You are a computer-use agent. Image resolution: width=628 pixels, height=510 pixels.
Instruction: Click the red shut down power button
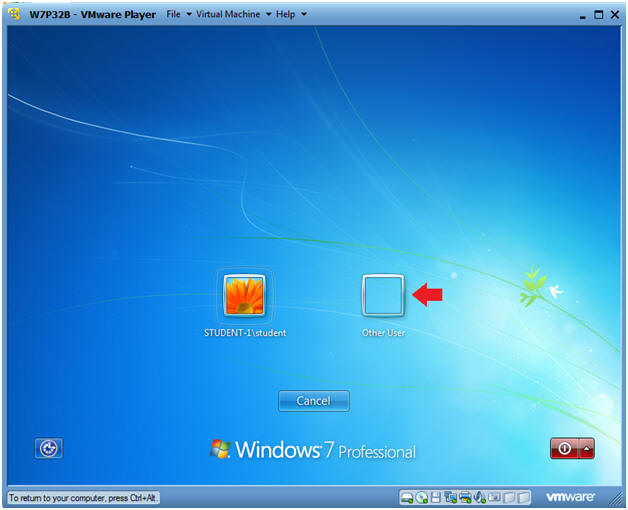click(564, 448)
